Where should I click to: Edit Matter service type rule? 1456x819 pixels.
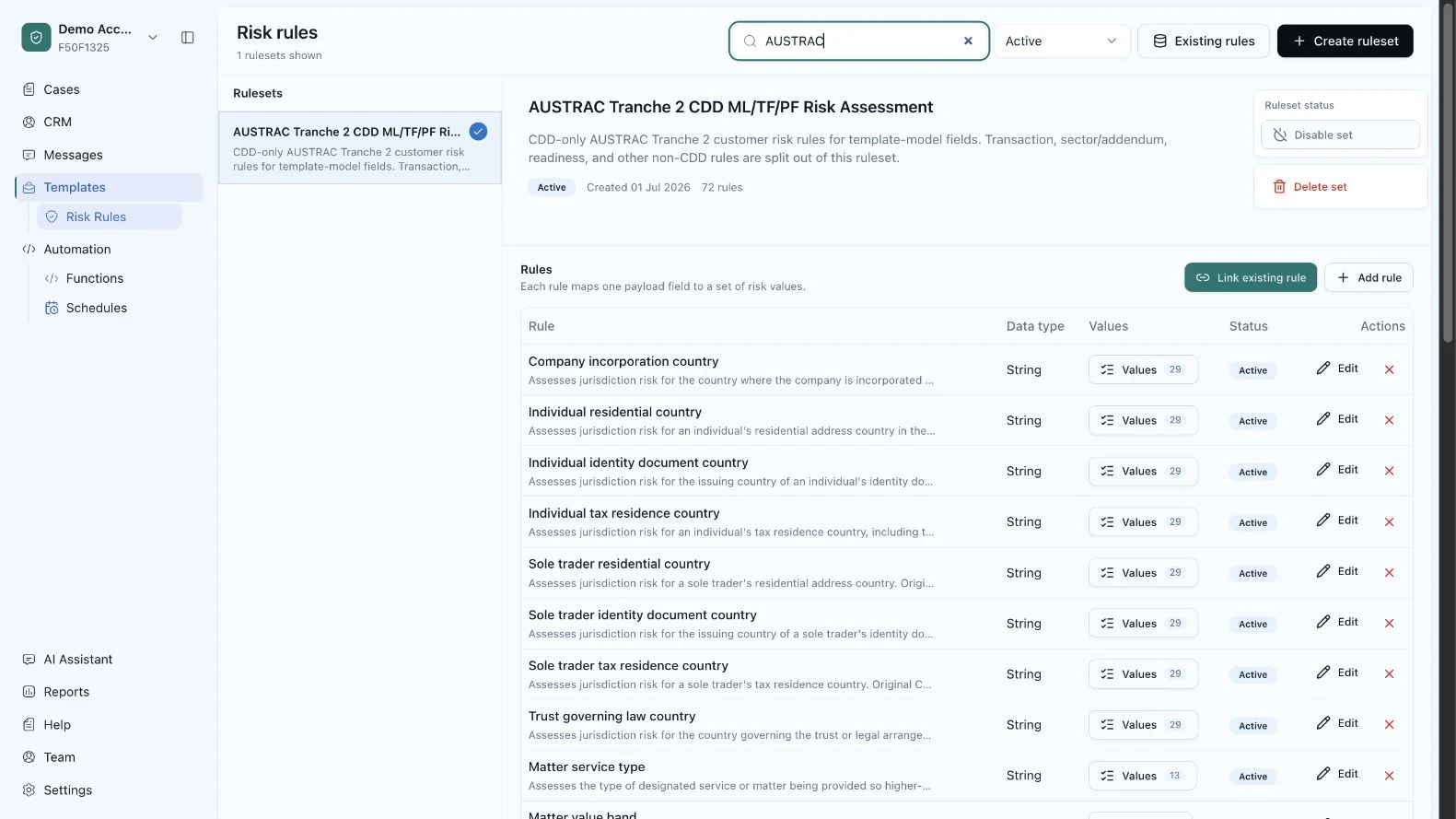(x=1337, y=774)
